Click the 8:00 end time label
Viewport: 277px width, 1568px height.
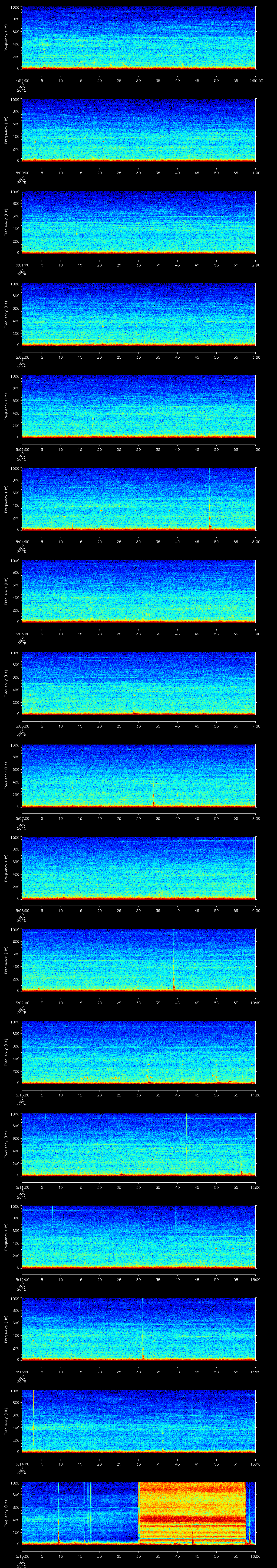click(256, 818)
